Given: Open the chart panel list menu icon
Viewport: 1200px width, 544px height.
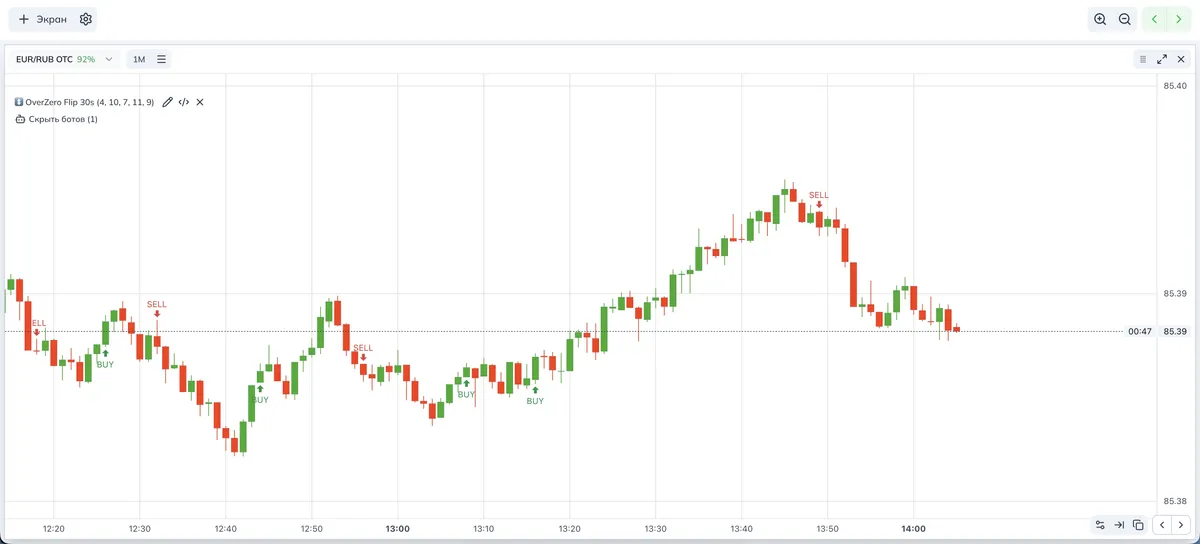Looking at the screenshot, I should click(x=1142, y=59).
